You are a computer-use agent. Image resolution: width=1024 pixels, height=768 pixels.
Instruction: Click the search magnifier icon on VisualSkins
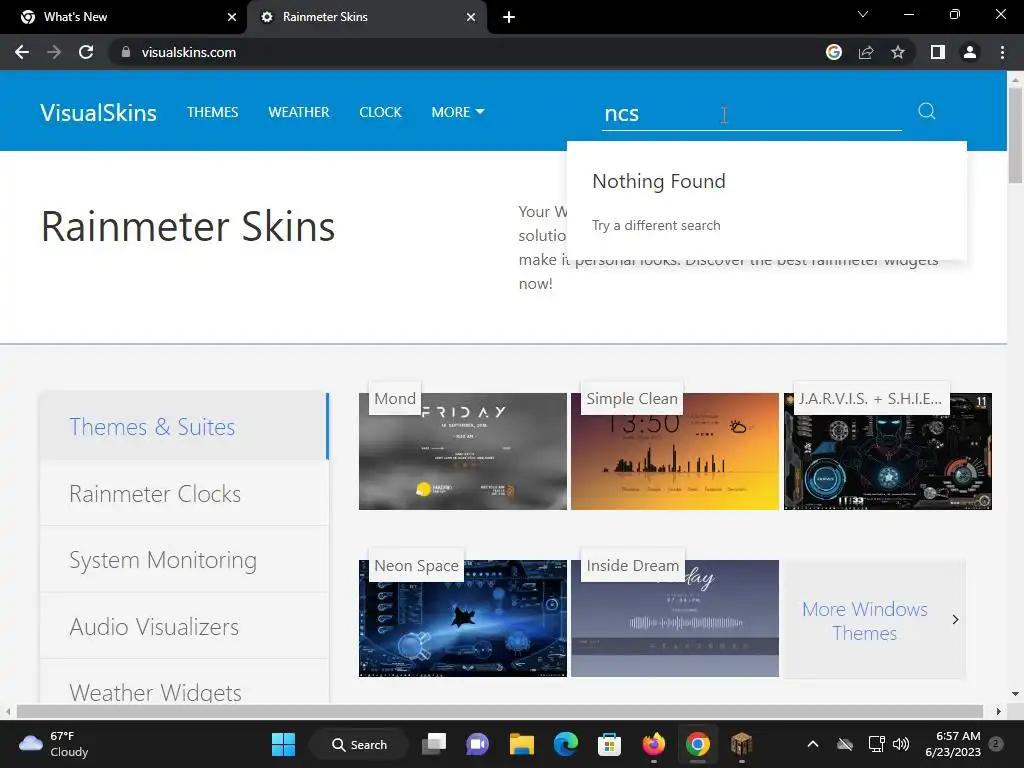926,111
